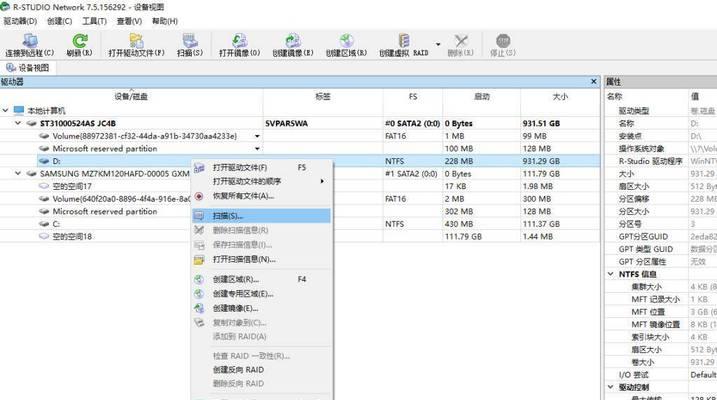Click the MFT position (MFT 位置) property row
Image resolution: width=717 pixels, height=400 pixels.
coord(661,312)
